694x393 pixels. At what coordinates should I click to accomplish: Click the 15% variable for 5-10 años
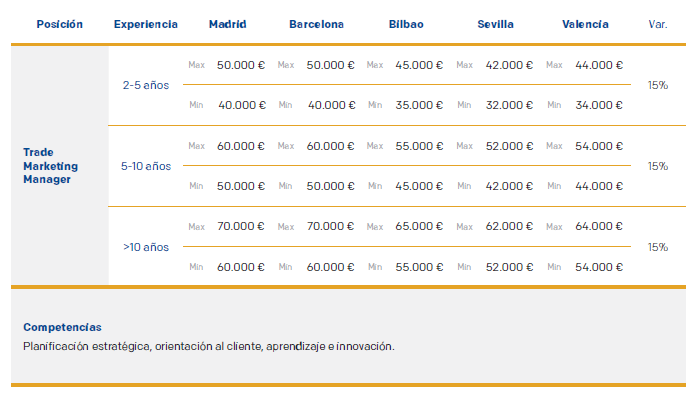[x=658, y=166]
